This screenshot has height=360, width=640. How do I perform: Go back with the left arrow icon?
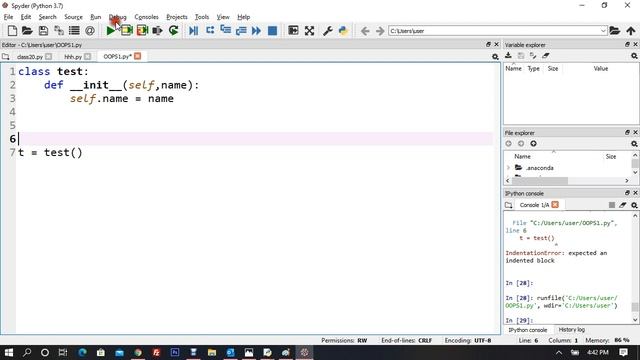click(x=365, y=31)
